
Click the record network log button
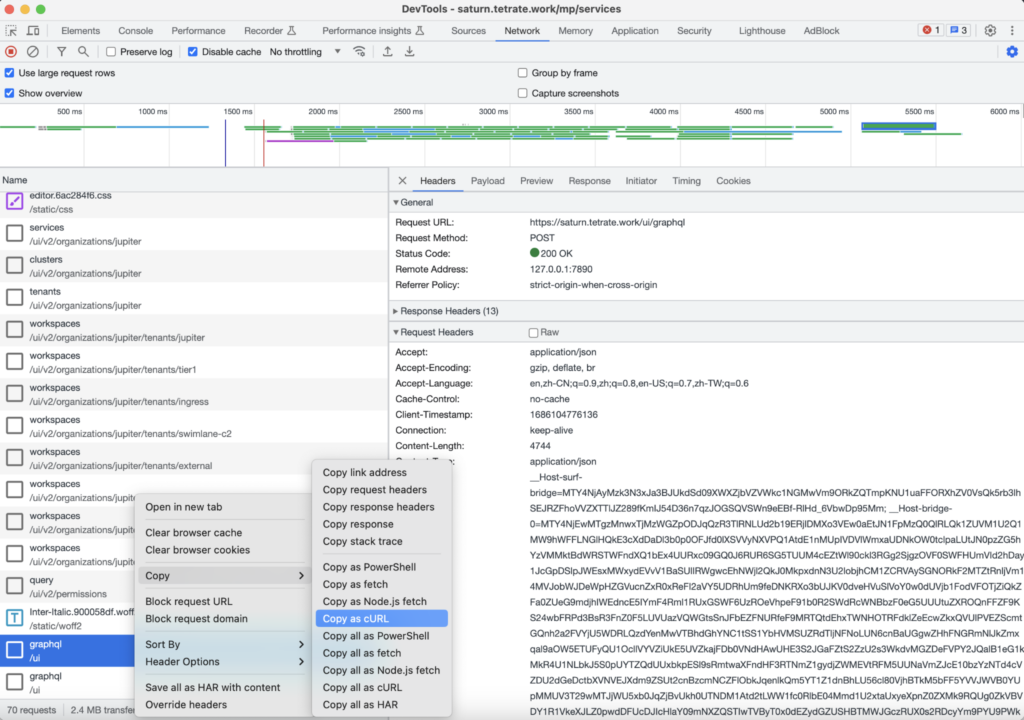click(11, 52)
